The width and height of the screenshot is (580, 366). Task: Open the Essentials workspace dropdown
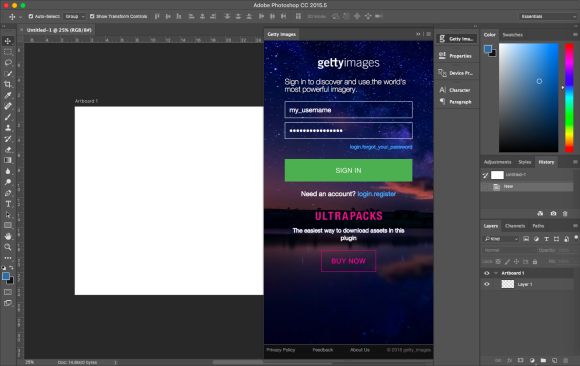[x=547, y=16]
